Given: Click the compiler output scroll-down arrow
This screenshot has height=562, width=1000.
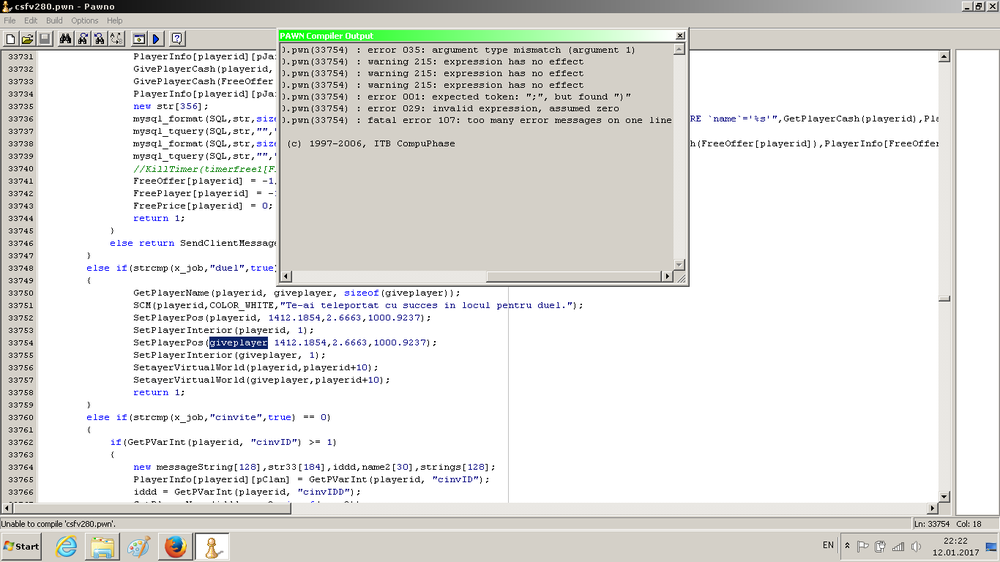Looking at the screenshot, I should point(679,264).
